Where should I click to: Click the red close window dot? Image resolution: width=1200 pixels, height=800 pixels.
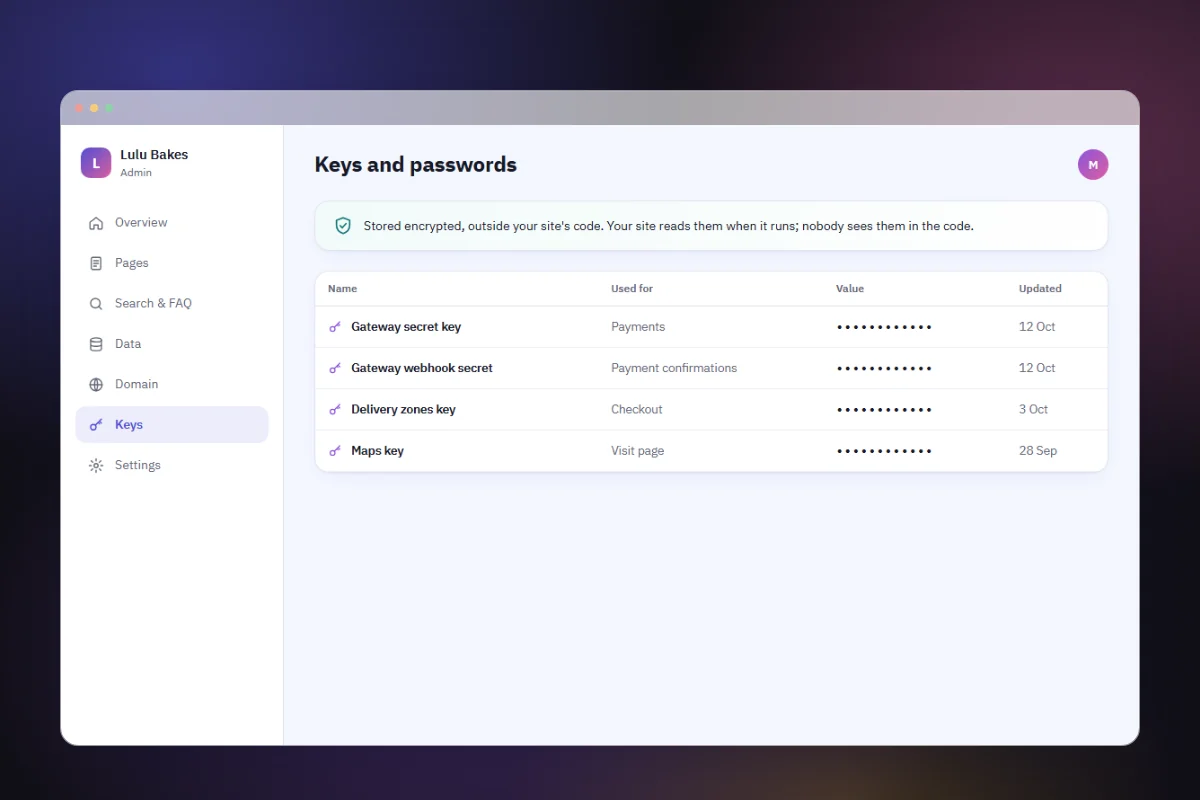[x=79, y=108]
